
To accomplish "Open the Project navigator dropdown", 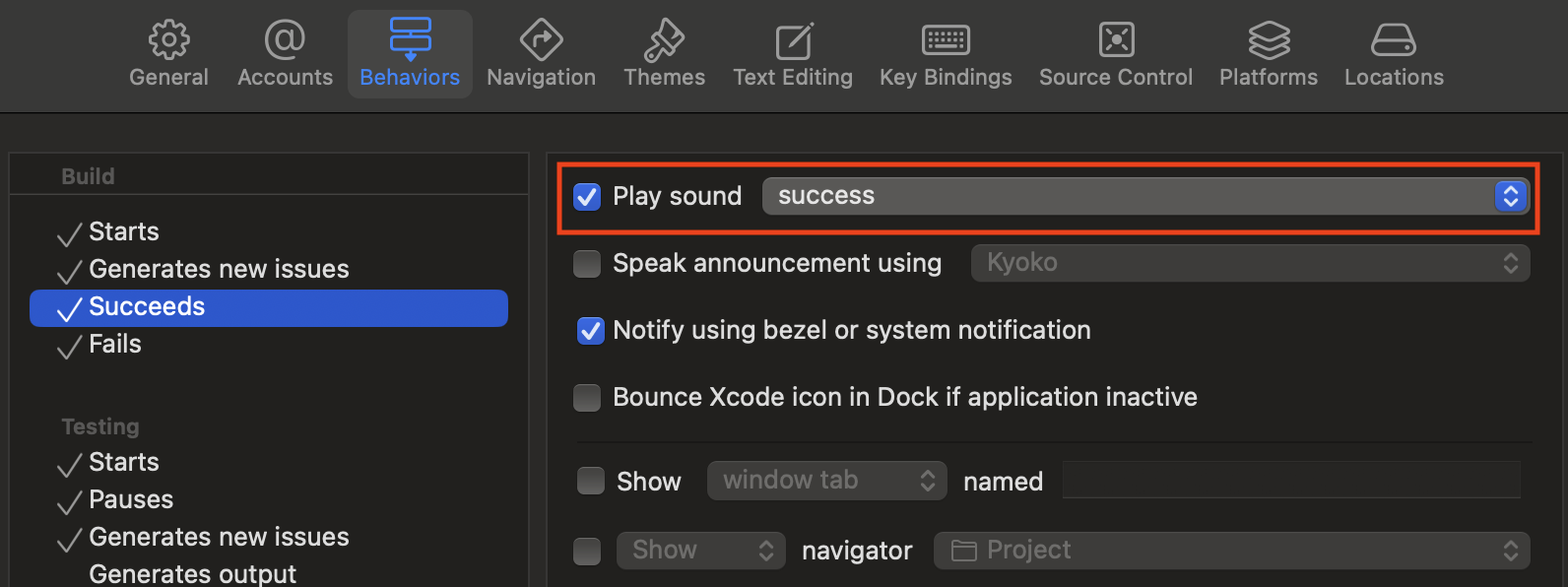I will [1231, 551].
